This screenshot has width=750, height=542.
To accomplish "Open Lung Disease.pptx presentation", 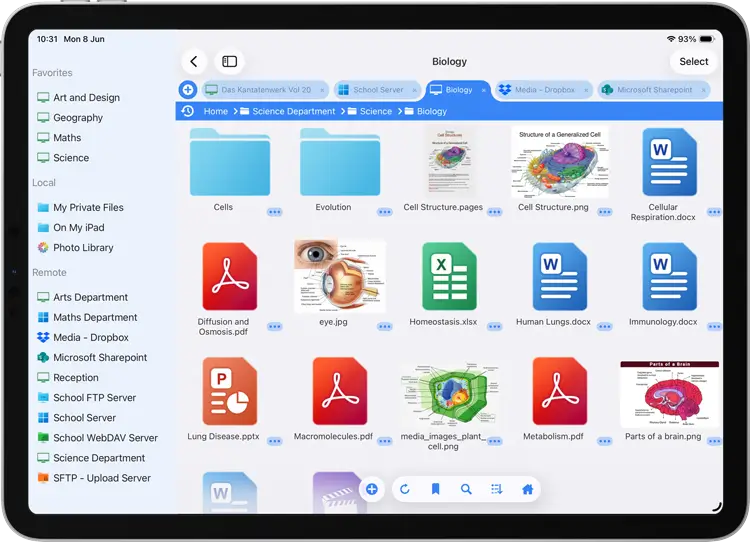I will 230,391.
